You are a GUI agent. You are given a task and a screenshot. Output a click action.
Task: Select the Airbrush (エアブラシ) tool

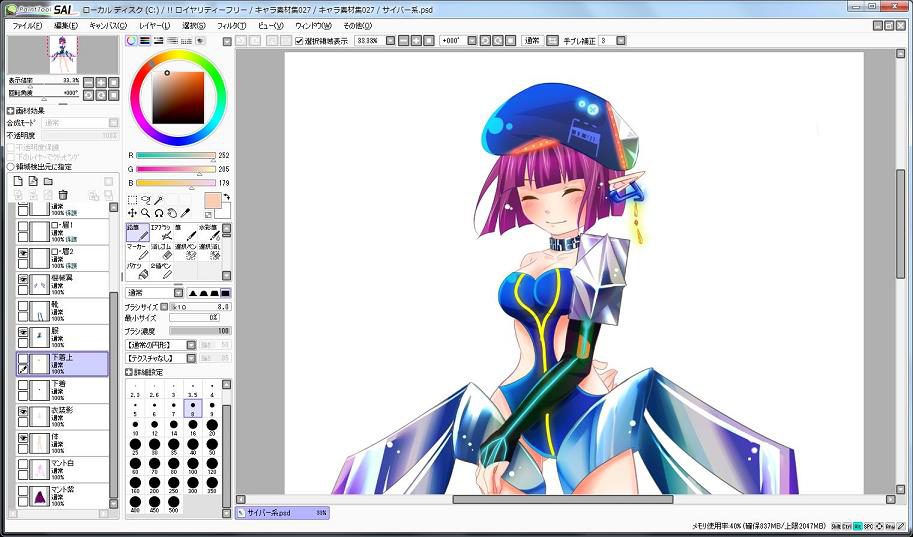click(160, 232)
